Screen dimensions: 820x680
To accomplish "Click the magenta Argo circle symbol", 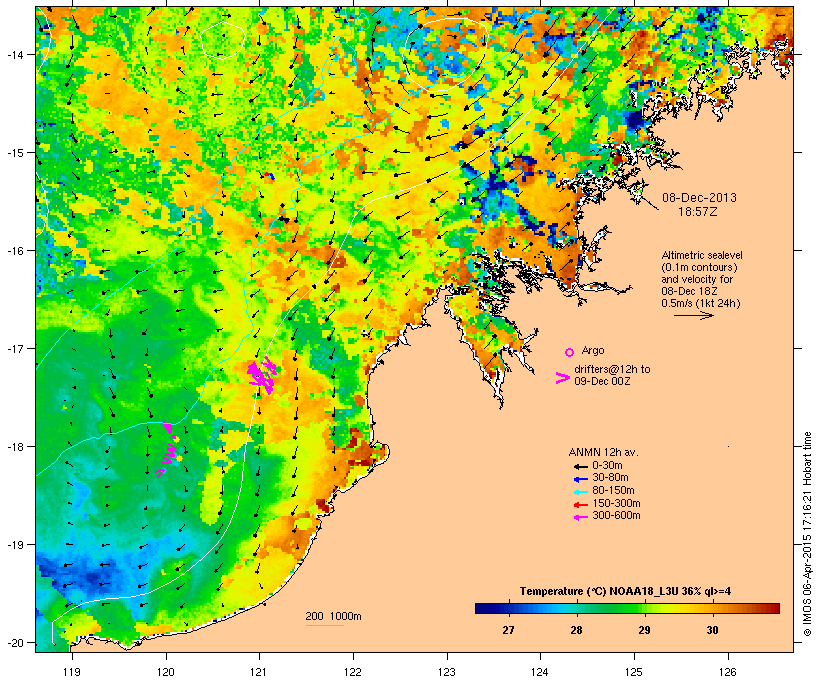I will pos(570,353).
